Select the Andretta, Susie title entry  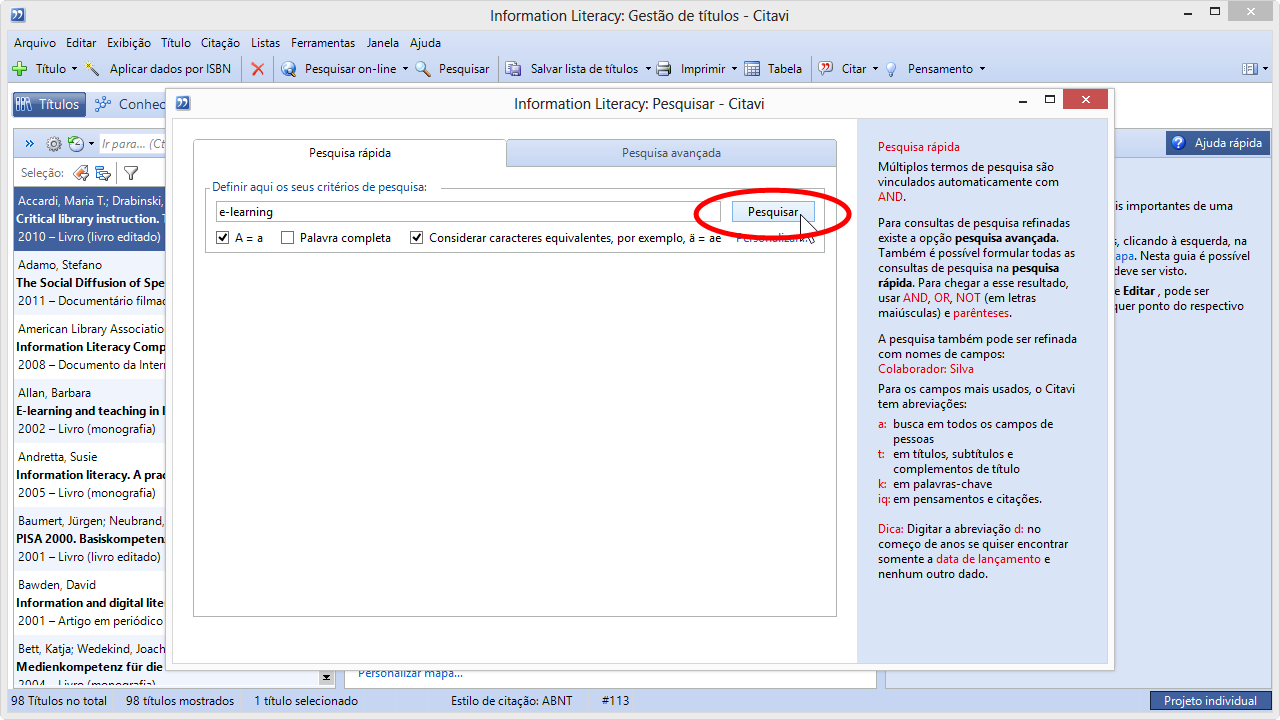point(89,475)
